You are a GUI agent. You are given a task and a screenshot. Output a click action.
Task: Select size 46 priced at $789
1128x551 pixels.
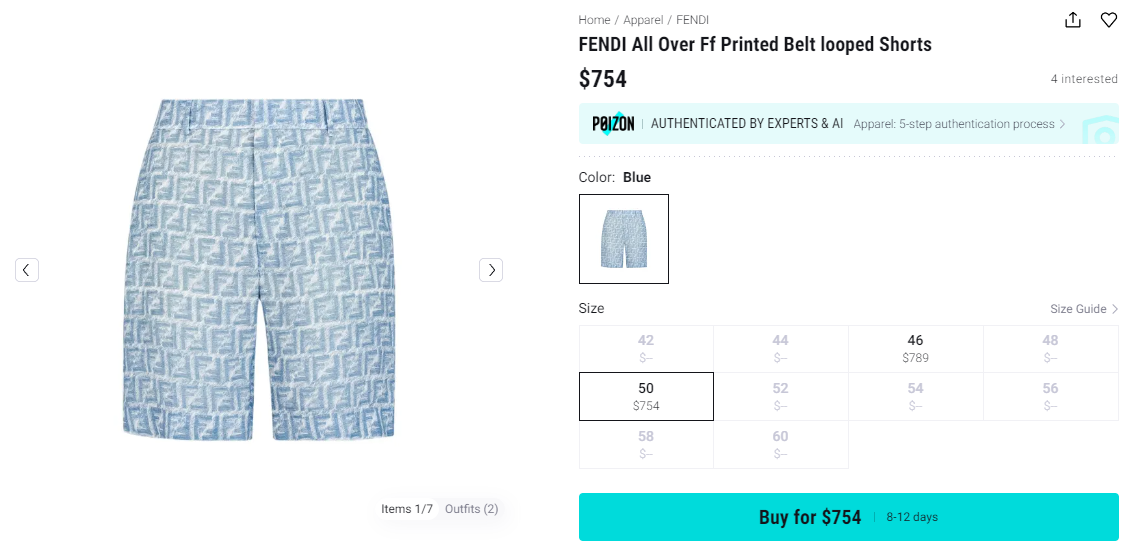click(915, 348)
